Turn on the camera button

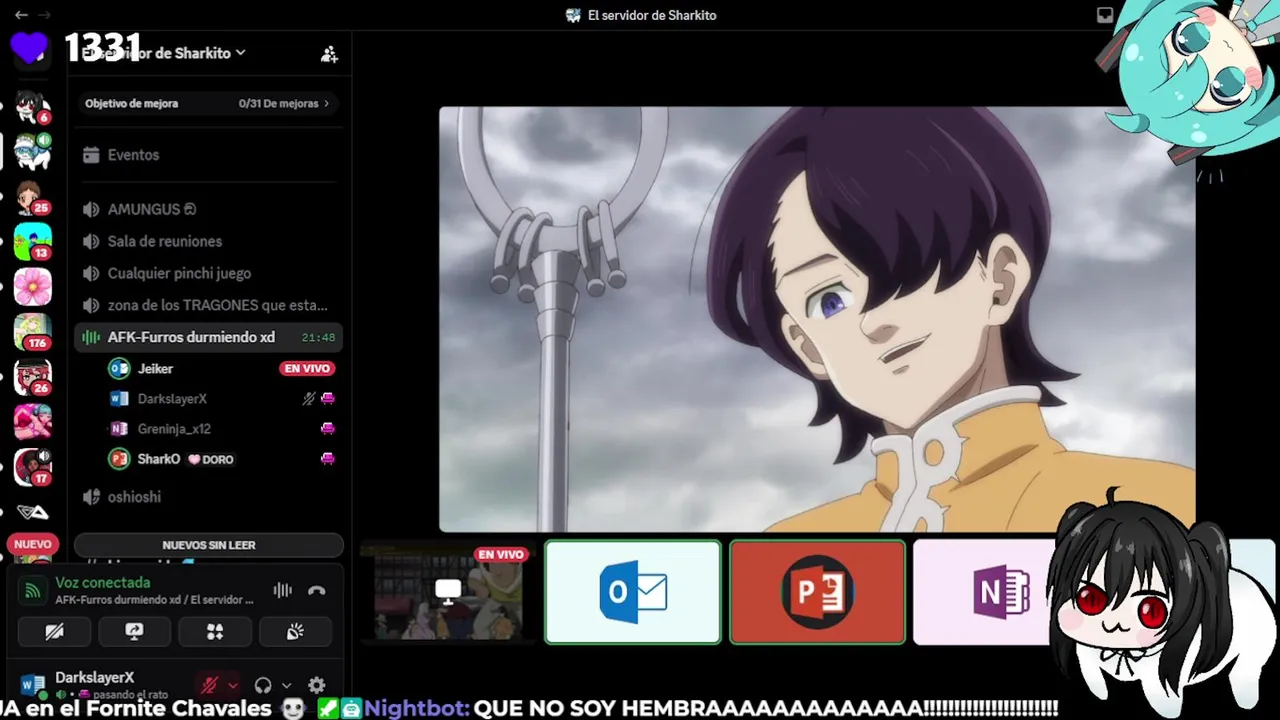pyautogui.click(x=55, y=631)
